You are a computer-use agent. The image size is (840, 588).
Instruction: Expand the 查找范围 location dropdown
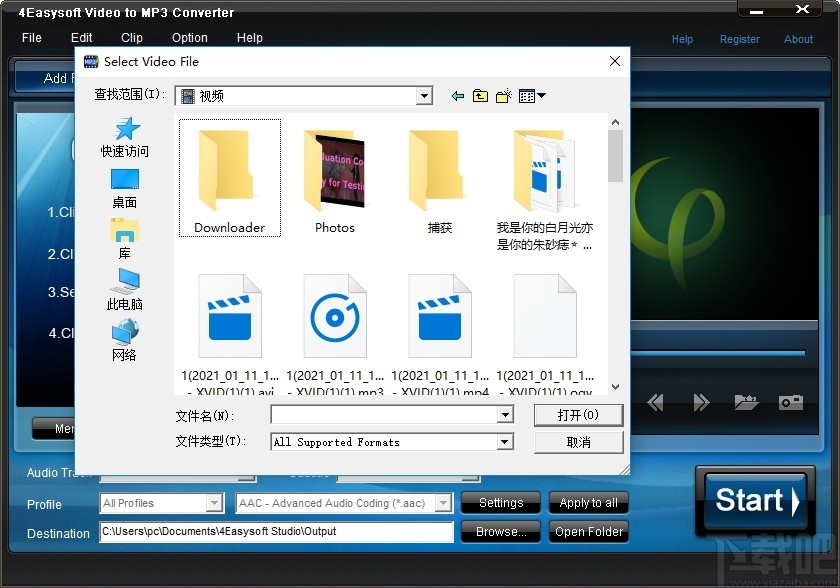point(424,95)
